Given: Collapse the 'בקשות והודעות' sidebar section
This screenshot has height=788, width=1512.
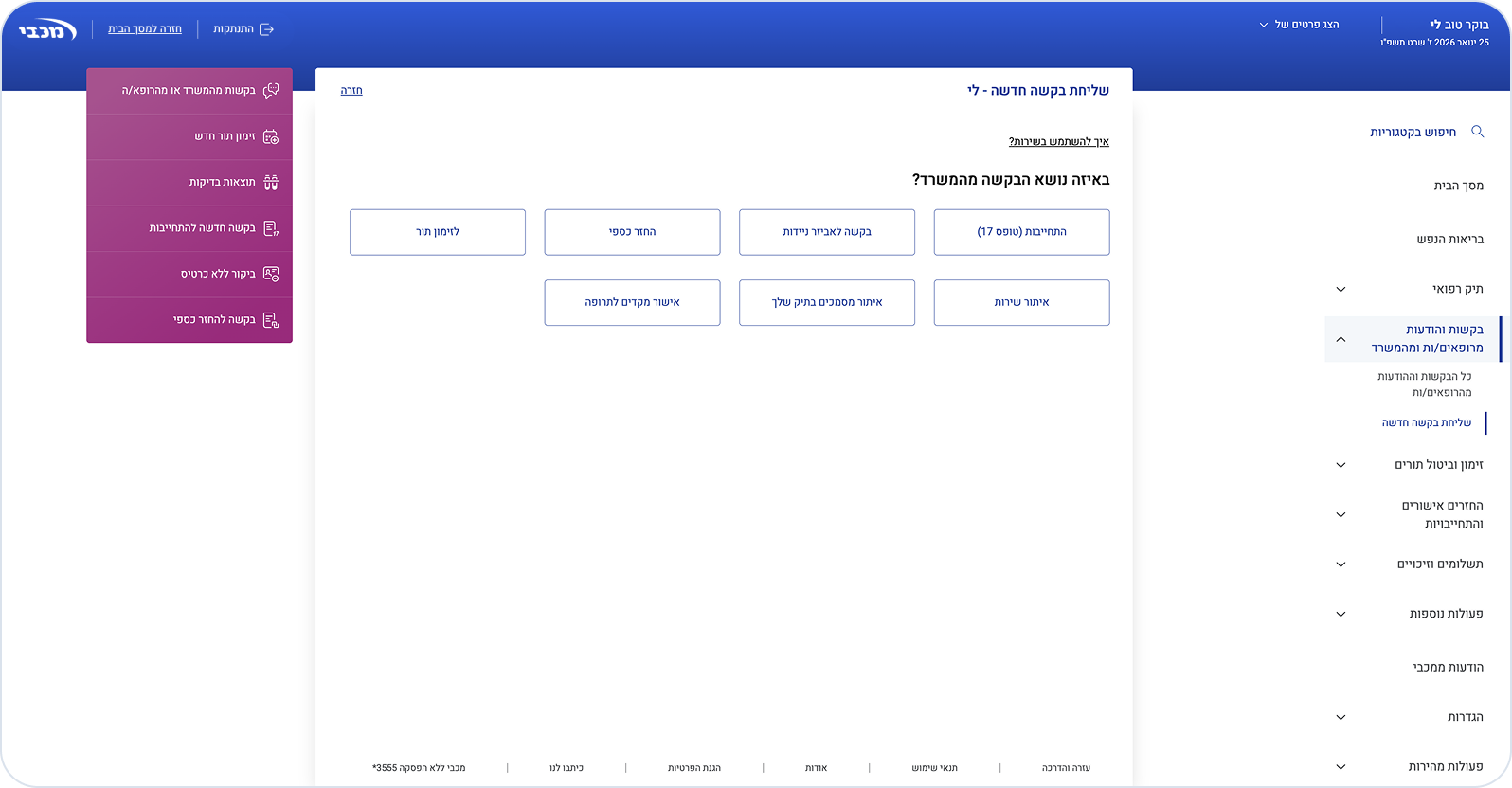Looking at the screenshot, I should pyautogui.click(x=1341, y=339).
